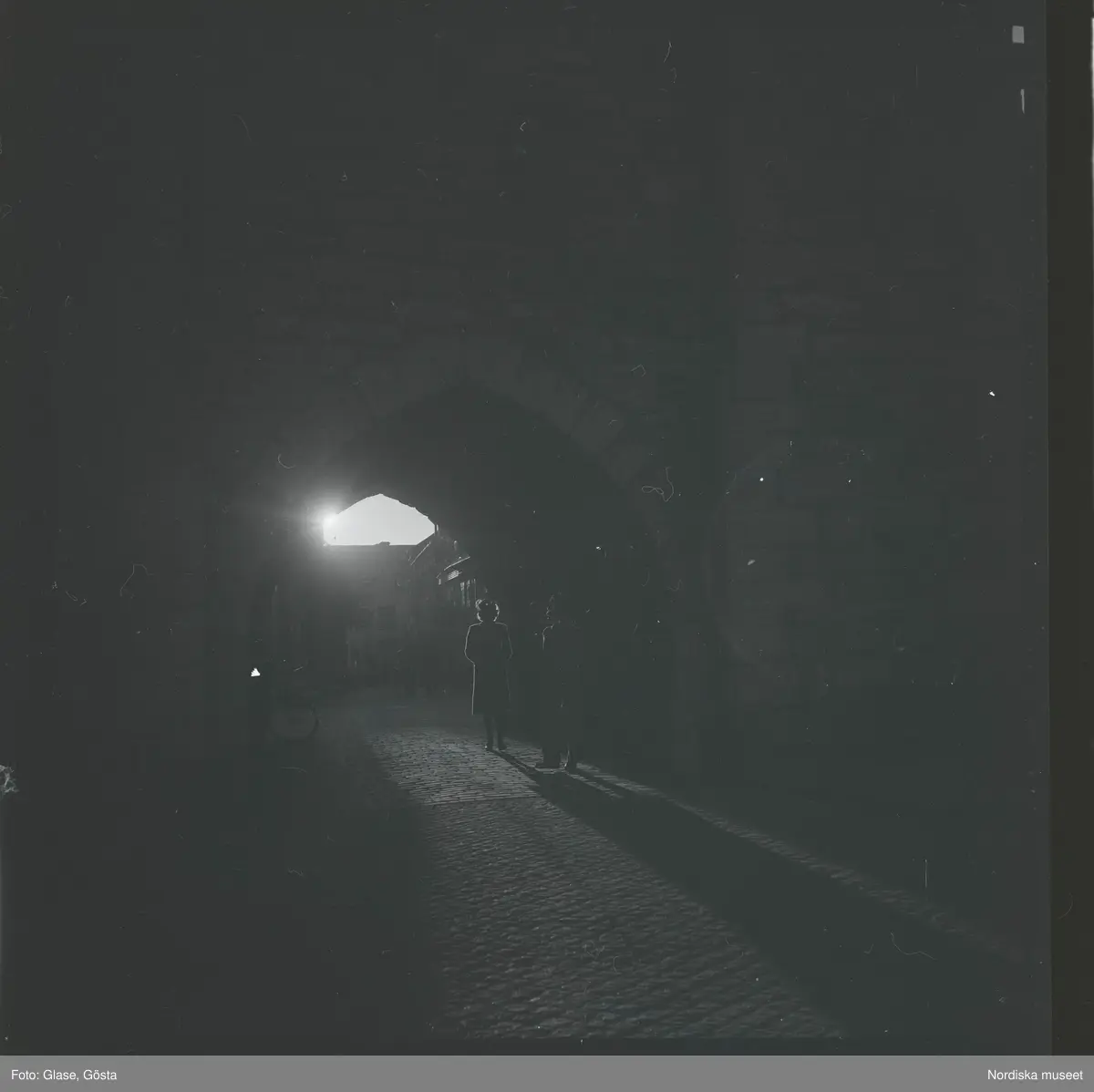Viewport: 1094px width, 1092px height.
Task: Click the left silhouetted person wearing a hat
Action: [x=489, y=670]
